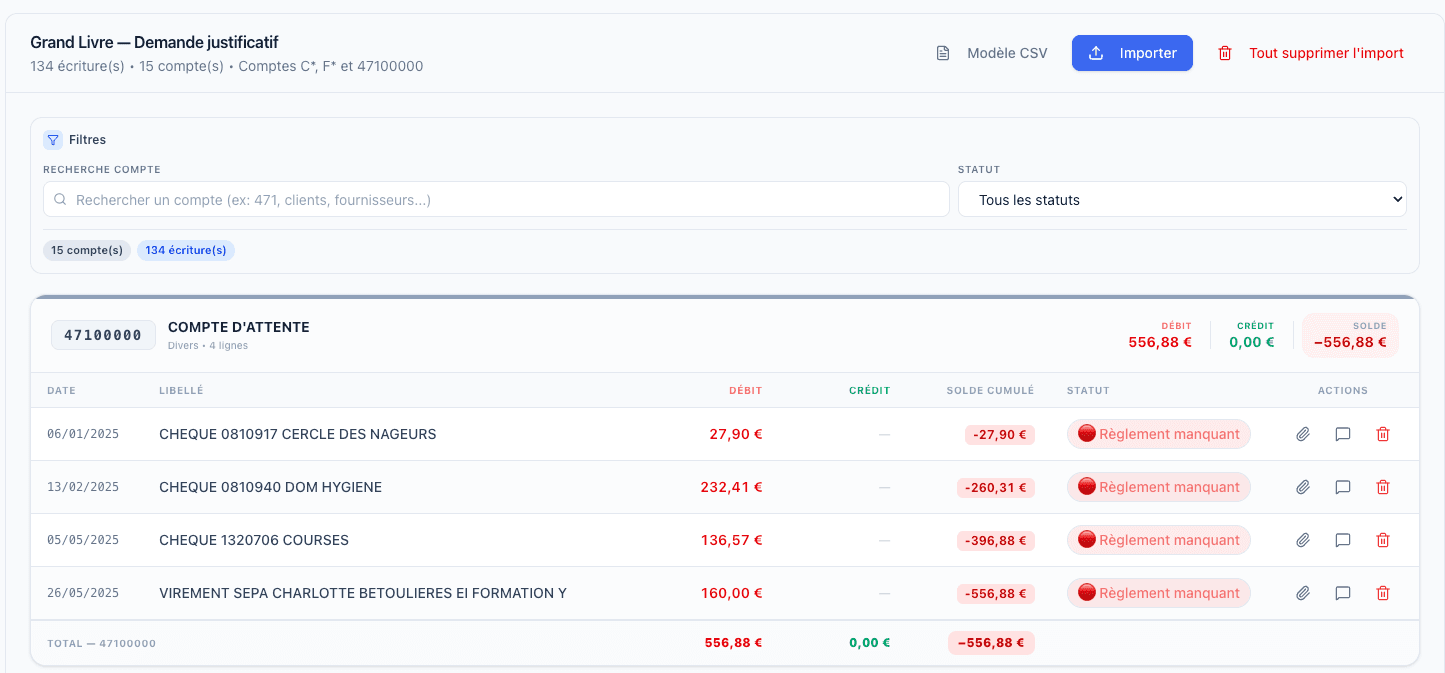The height and width of the screenshot is (673, 1445).
Task: Click Règlement manquant status on VIREMENT SEPA row
Action: coord(1158,593)
